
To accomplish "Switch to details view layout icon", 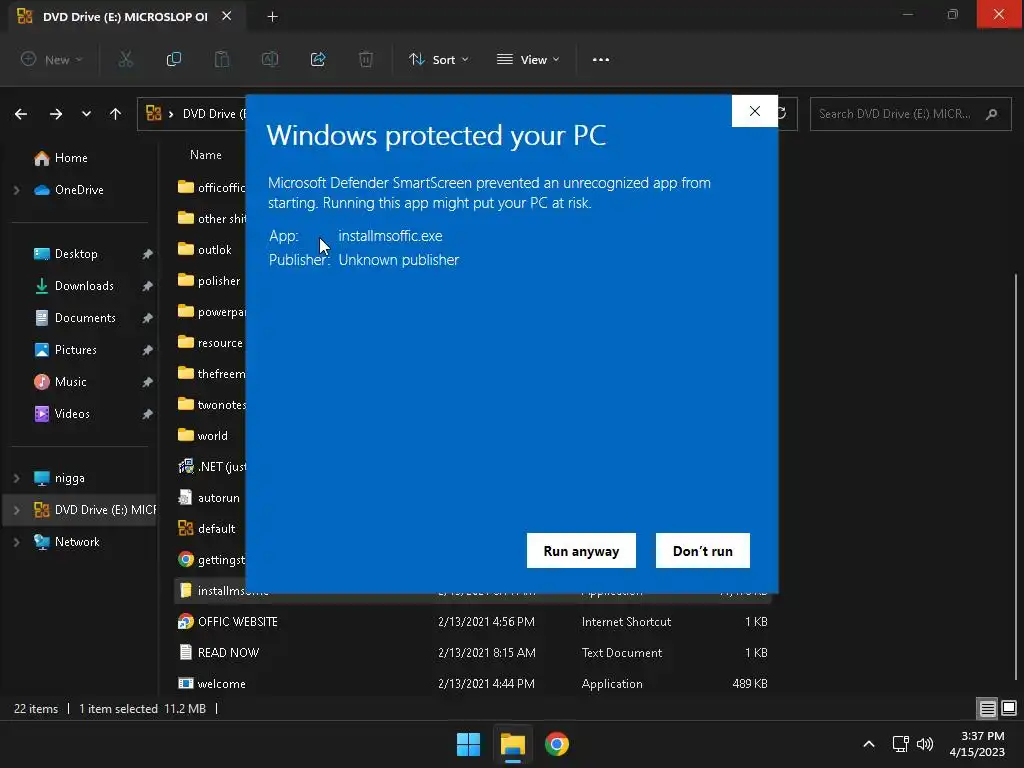I will (987, 708).
